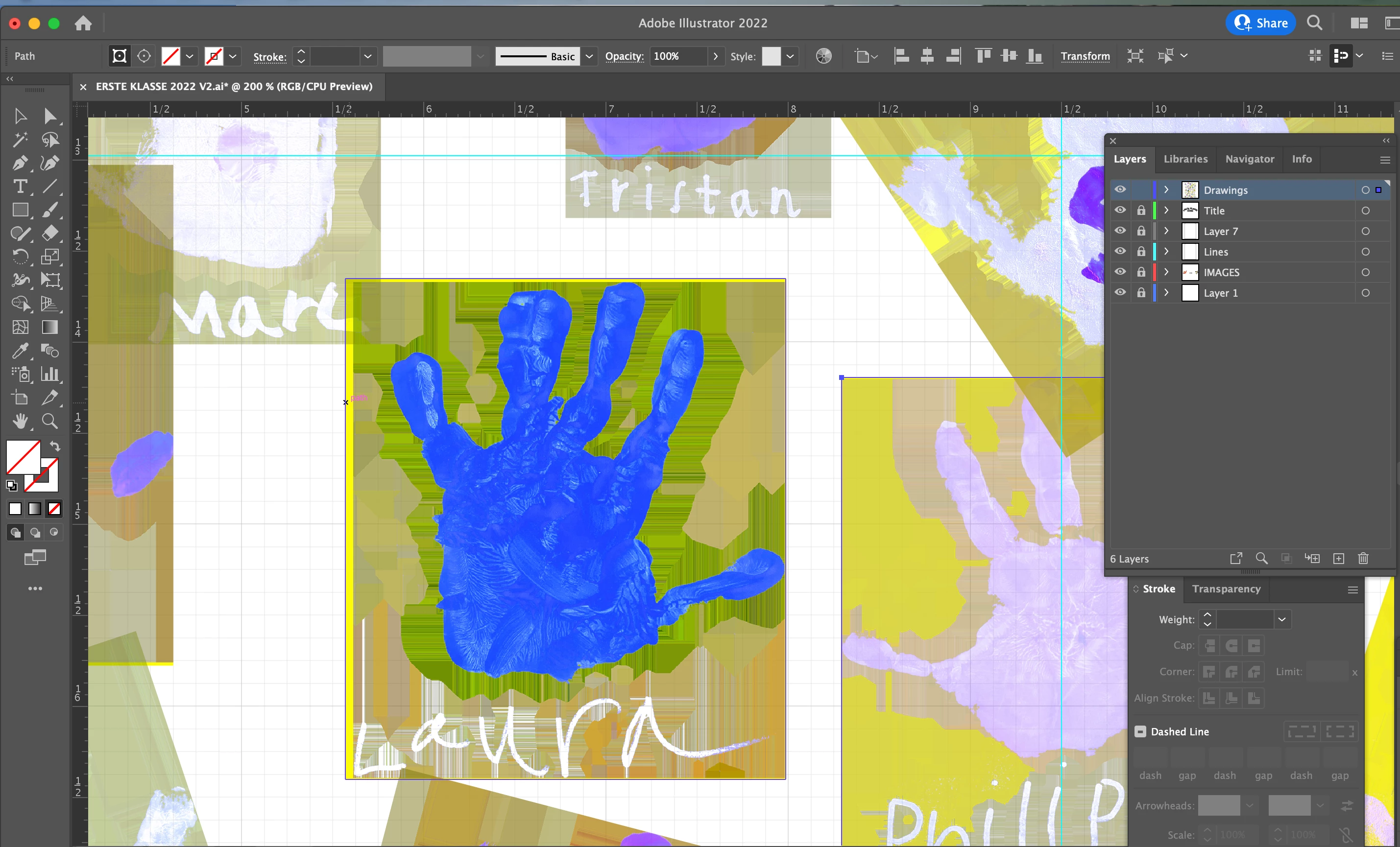Image resolution: width=1400 pixels, height=847 pixels.
Task: Select the Zoom tool in toolbar
Action: (50, 421)
